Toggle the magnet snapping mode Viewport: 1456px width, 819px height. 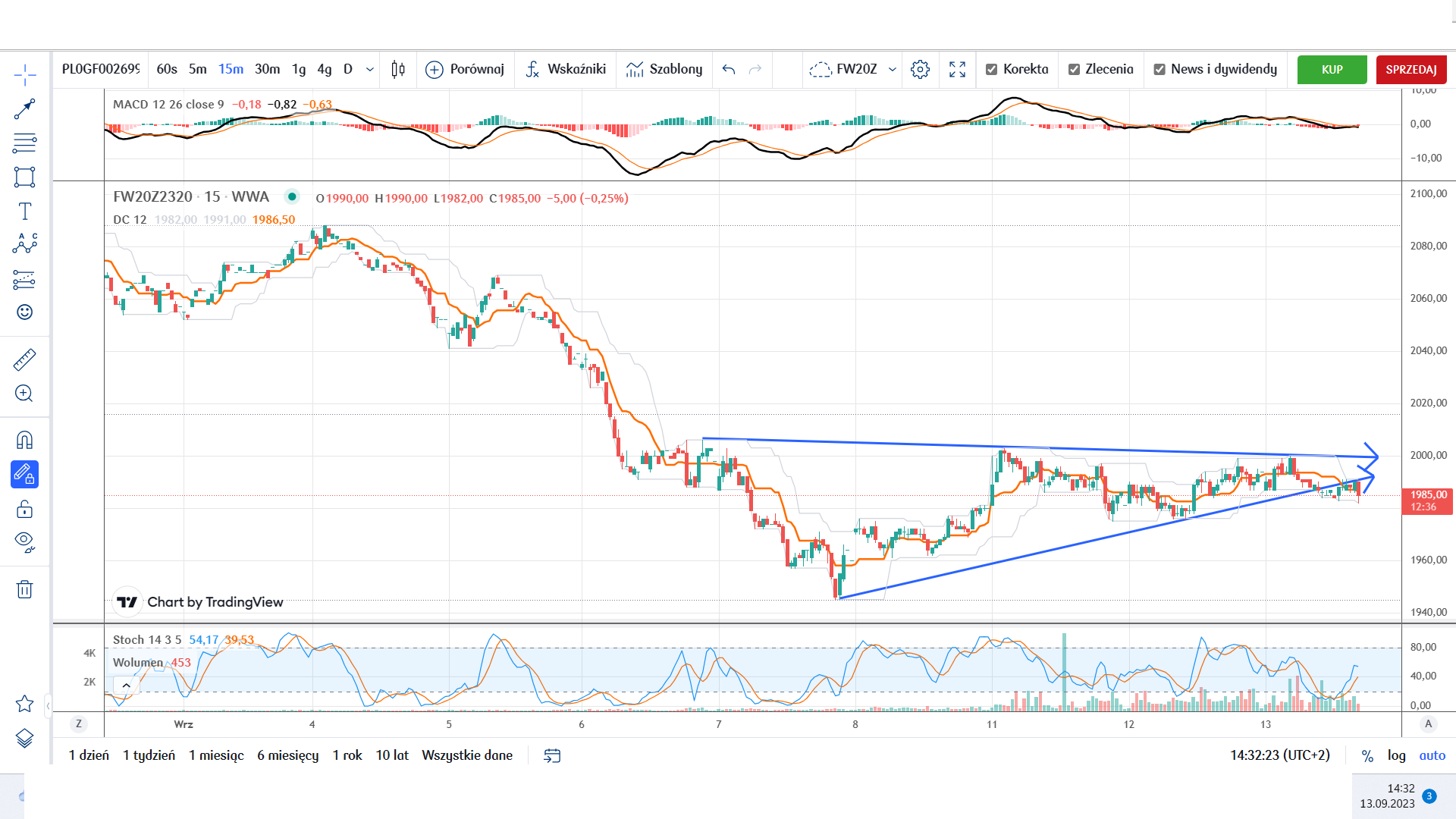24,441
